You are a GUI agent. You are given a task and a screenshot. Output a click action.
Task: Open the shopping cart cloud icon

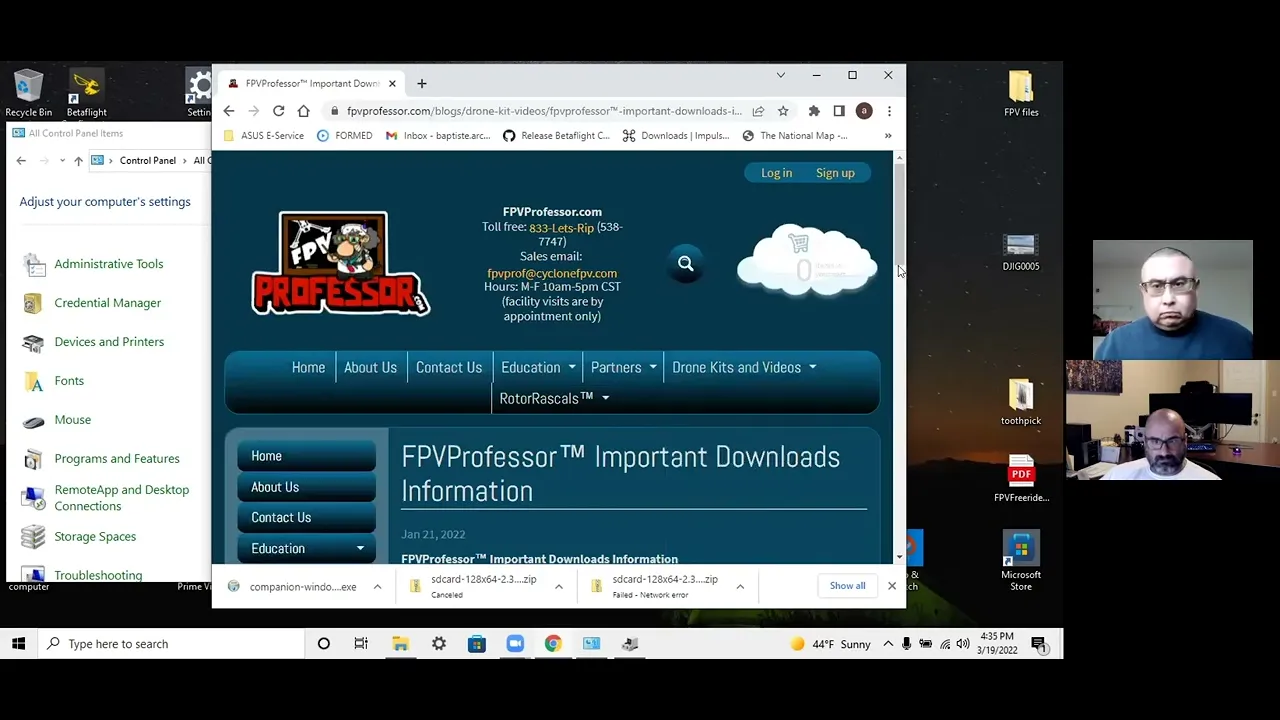(807, 262)
